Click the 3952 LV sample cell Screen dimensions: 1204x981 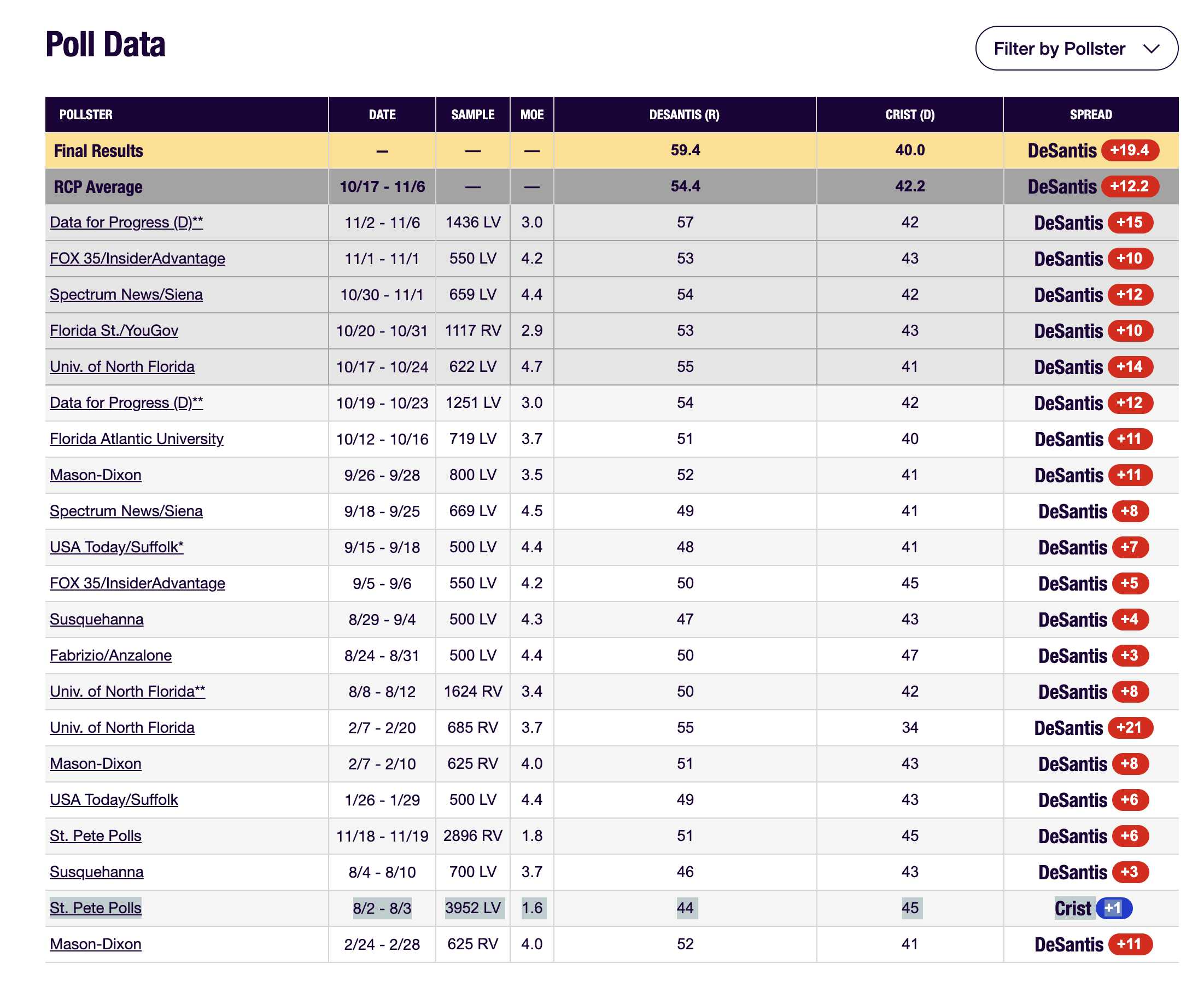pyautogui.click(x=472, y=909)
